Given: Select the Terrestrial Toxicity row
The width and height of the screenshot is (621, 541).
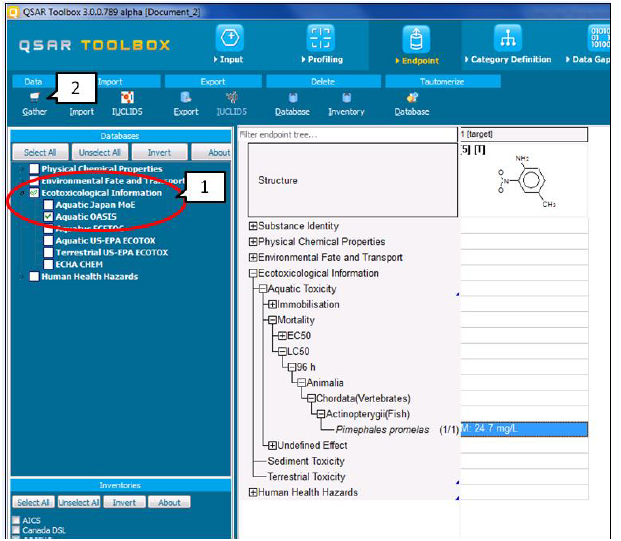Looking at the screenshot, I should (x=307, y=477).
